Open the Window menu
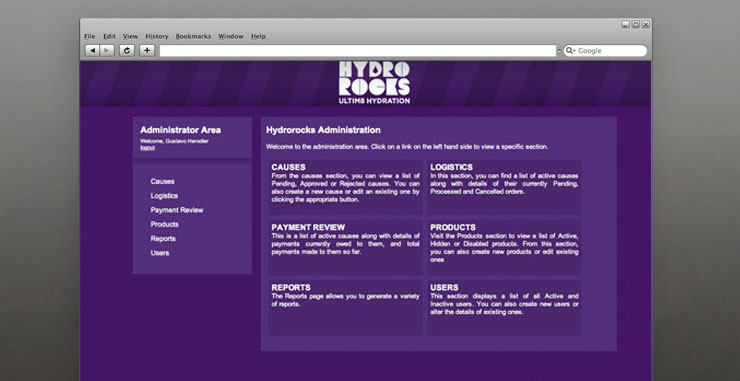 pyautogui.click(x=231, y=36)
